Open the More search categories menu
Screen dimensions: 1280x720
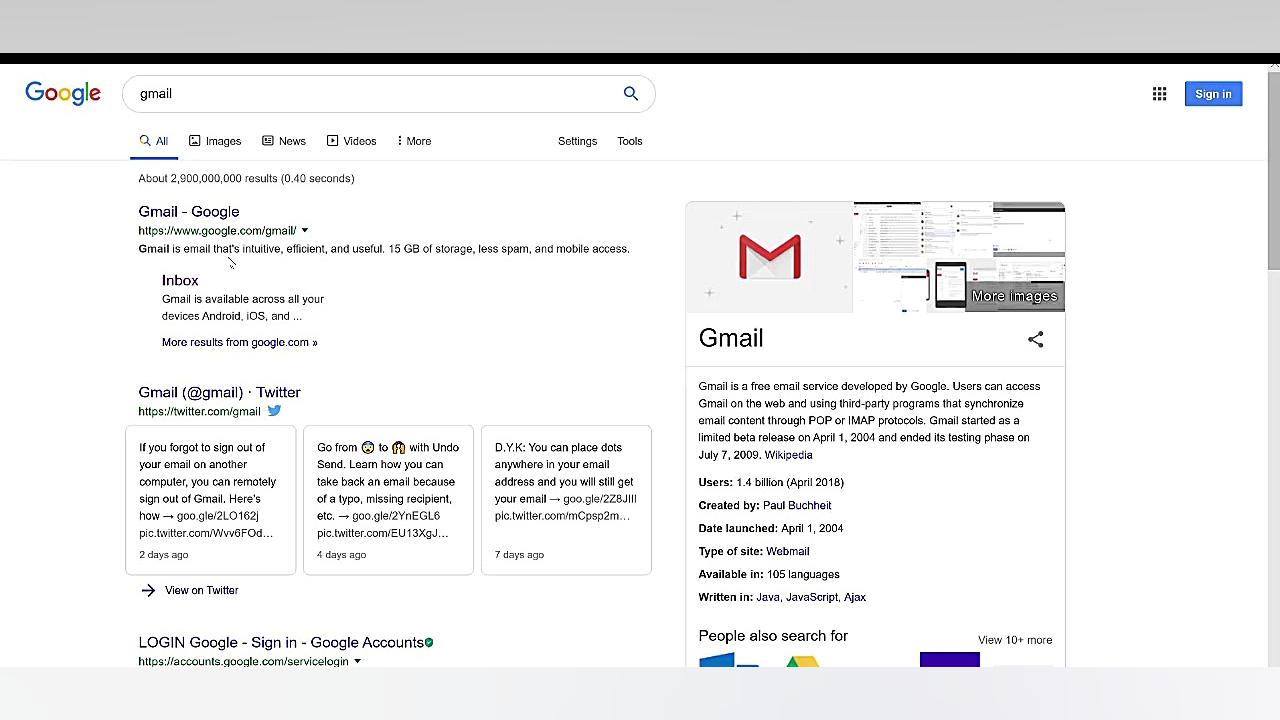coord(414,141)
